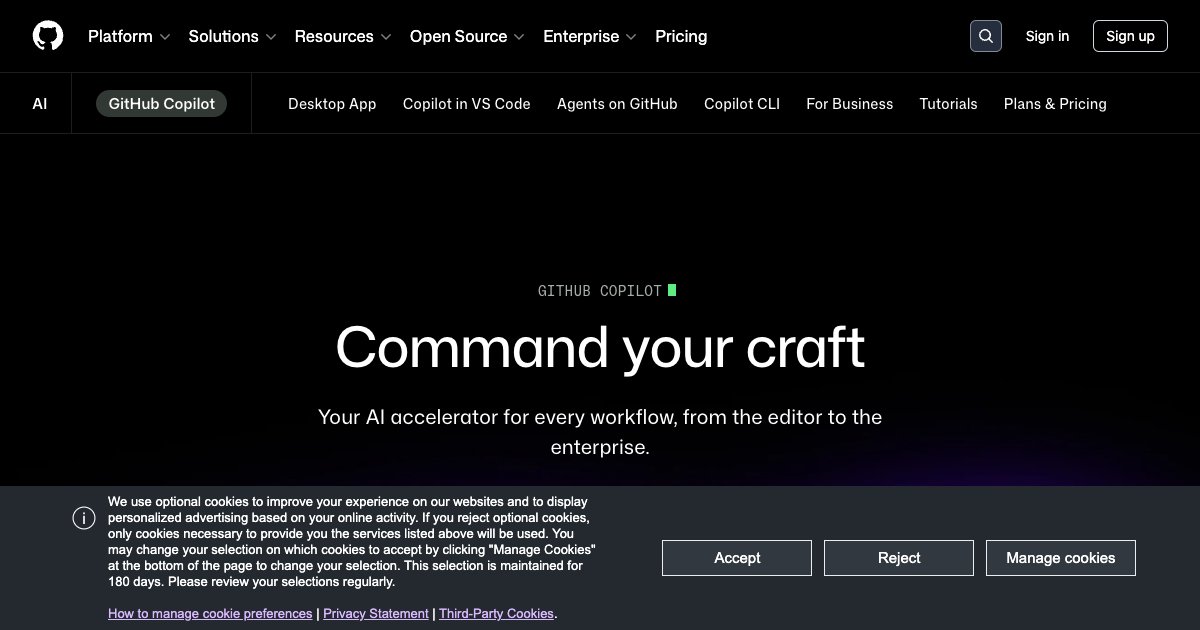Open the Copilot CLI tab

coord(742,103)
